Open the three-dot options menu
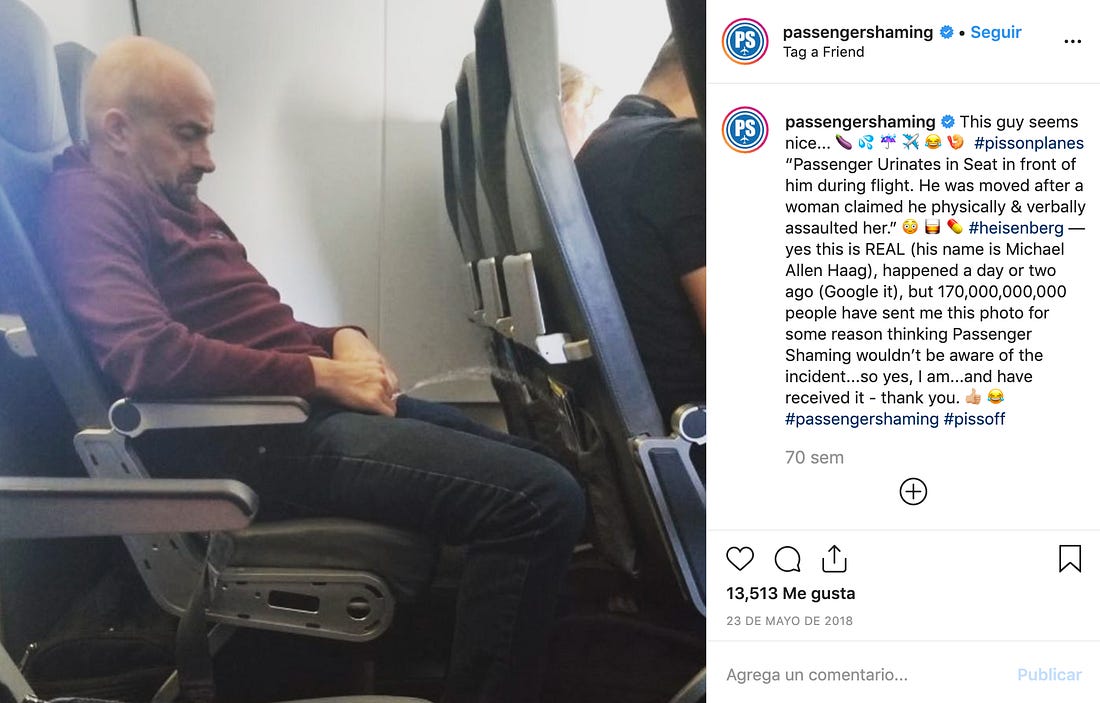This screenshot has height=703, width=1100. 1072,42
